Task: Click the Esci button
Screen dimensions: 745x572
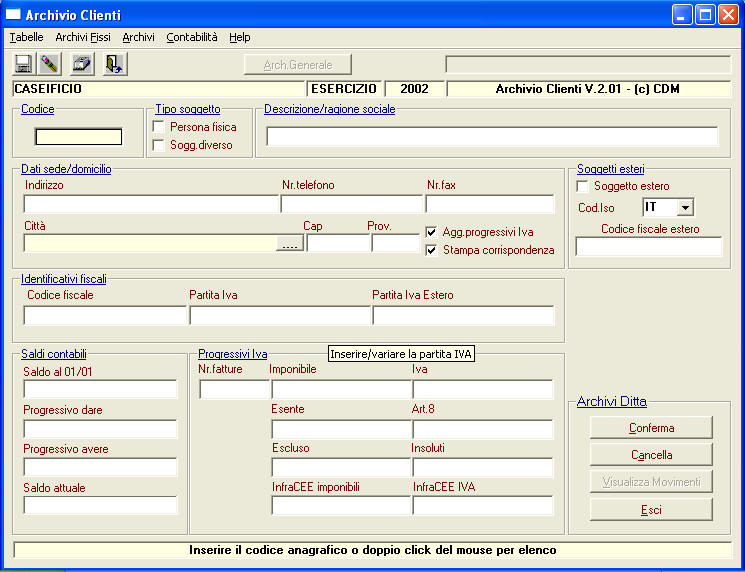Action: click(651, 510)
